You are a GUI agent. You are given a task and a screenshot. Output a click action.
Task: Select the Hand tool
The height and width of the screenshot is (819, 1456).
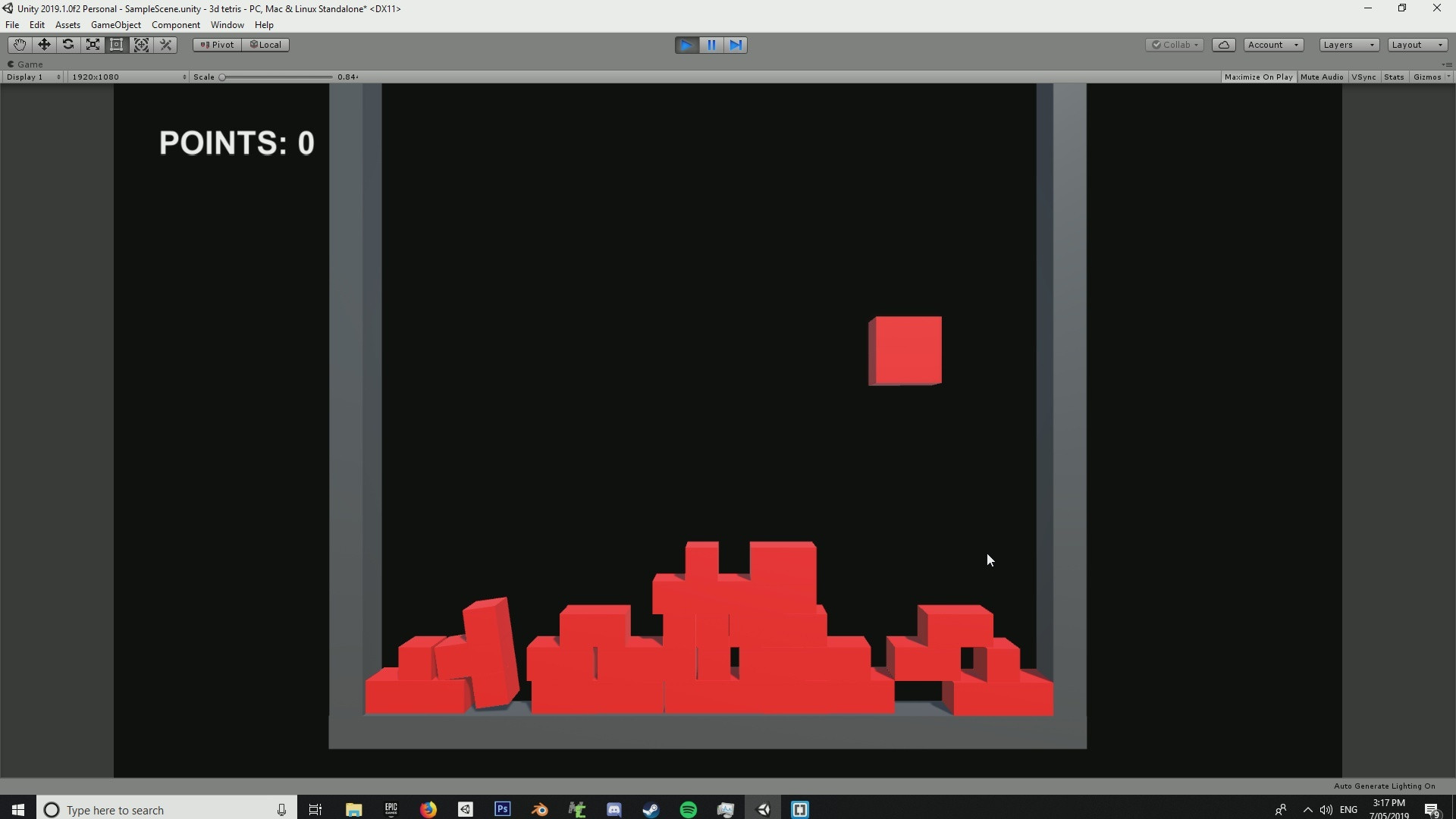click(x=19, y=45)
